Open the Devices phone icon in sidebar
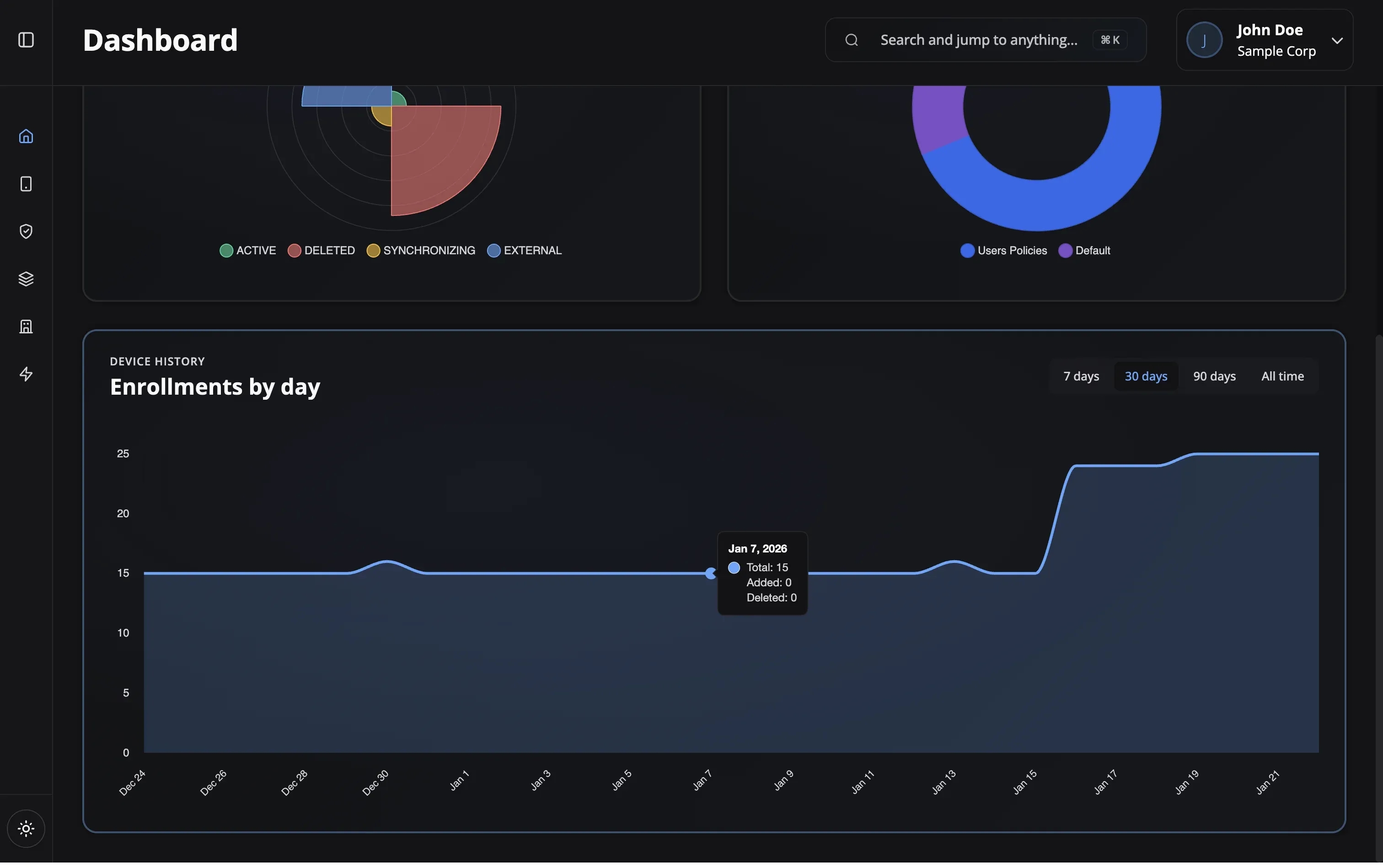The image size is (1383, 868). [26, 184]
